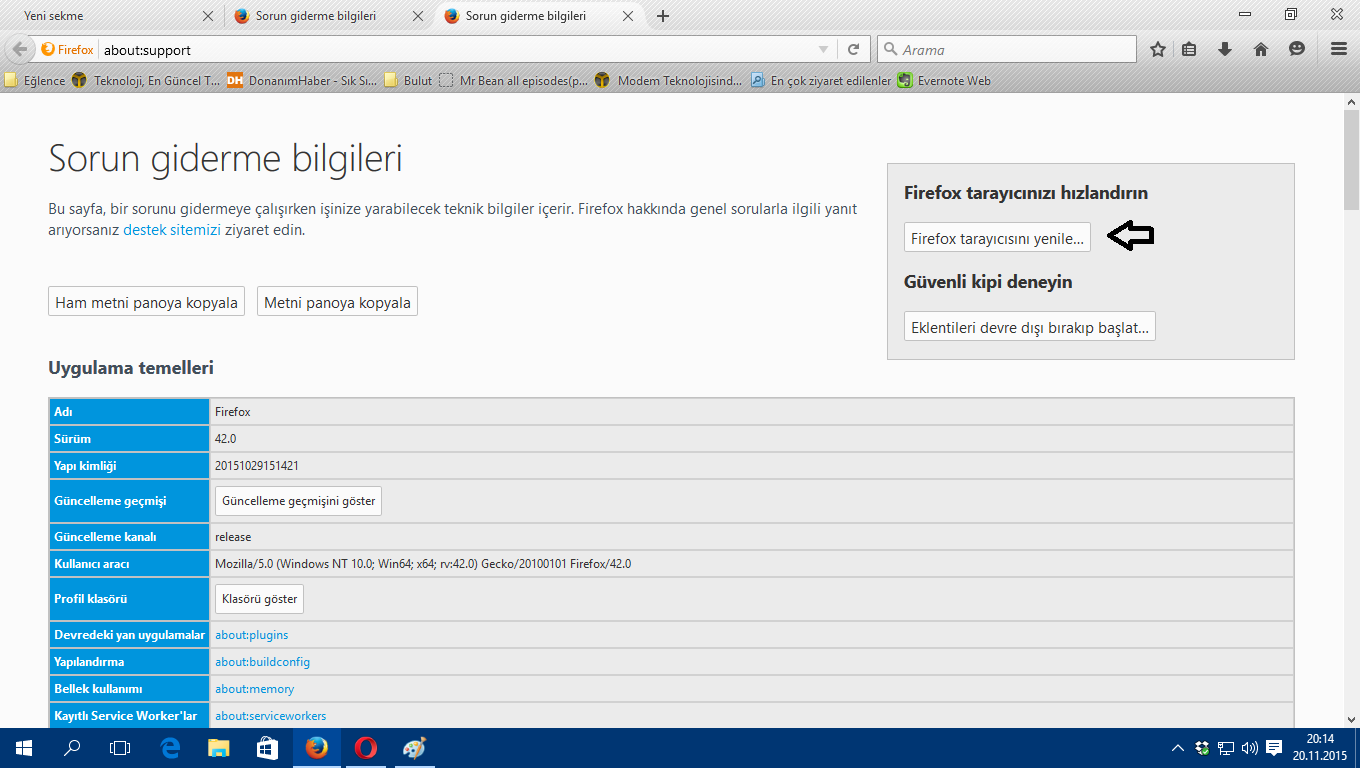Viewport: 1360px width, 768px height.
Task: Open the Action Center notification icon
Action: pos(1274,748)
